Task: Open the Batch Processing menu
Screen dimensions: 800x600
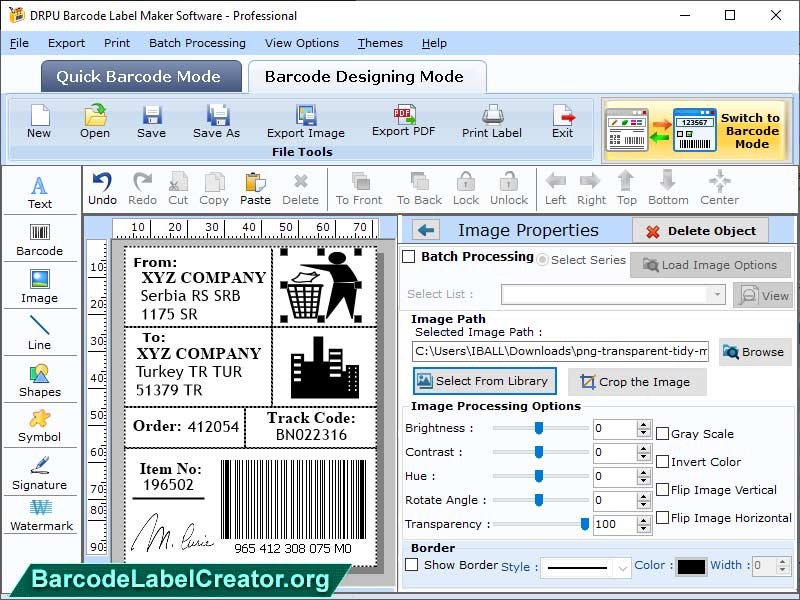Action: 197,43
